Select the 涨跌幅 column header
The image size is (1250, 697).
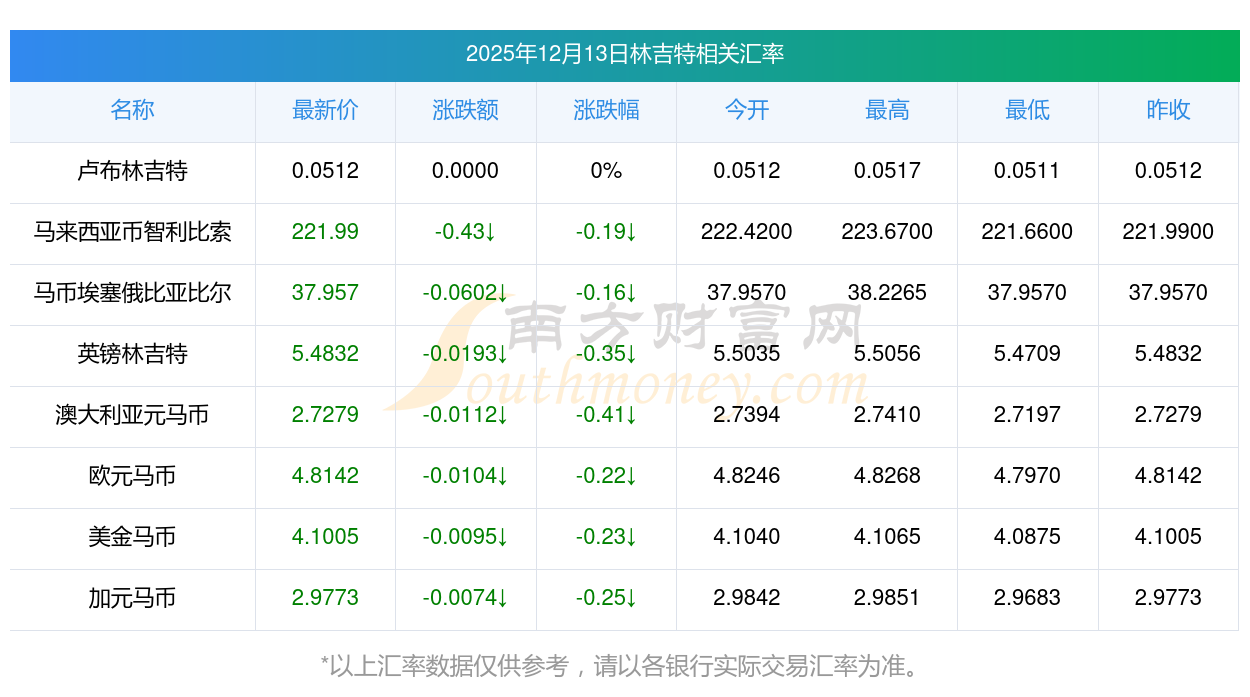pyautogui.click(x=606, y=111)
